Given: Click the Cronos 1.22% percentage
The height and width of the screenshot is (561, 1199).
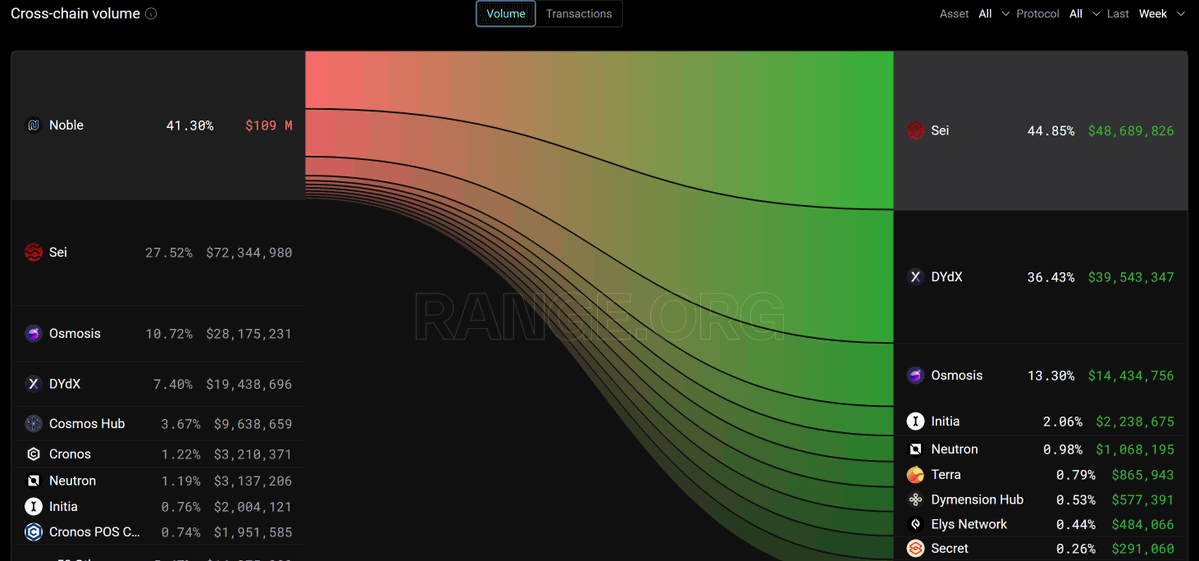Looking at the screenshot, I should (x=180, y=455).
